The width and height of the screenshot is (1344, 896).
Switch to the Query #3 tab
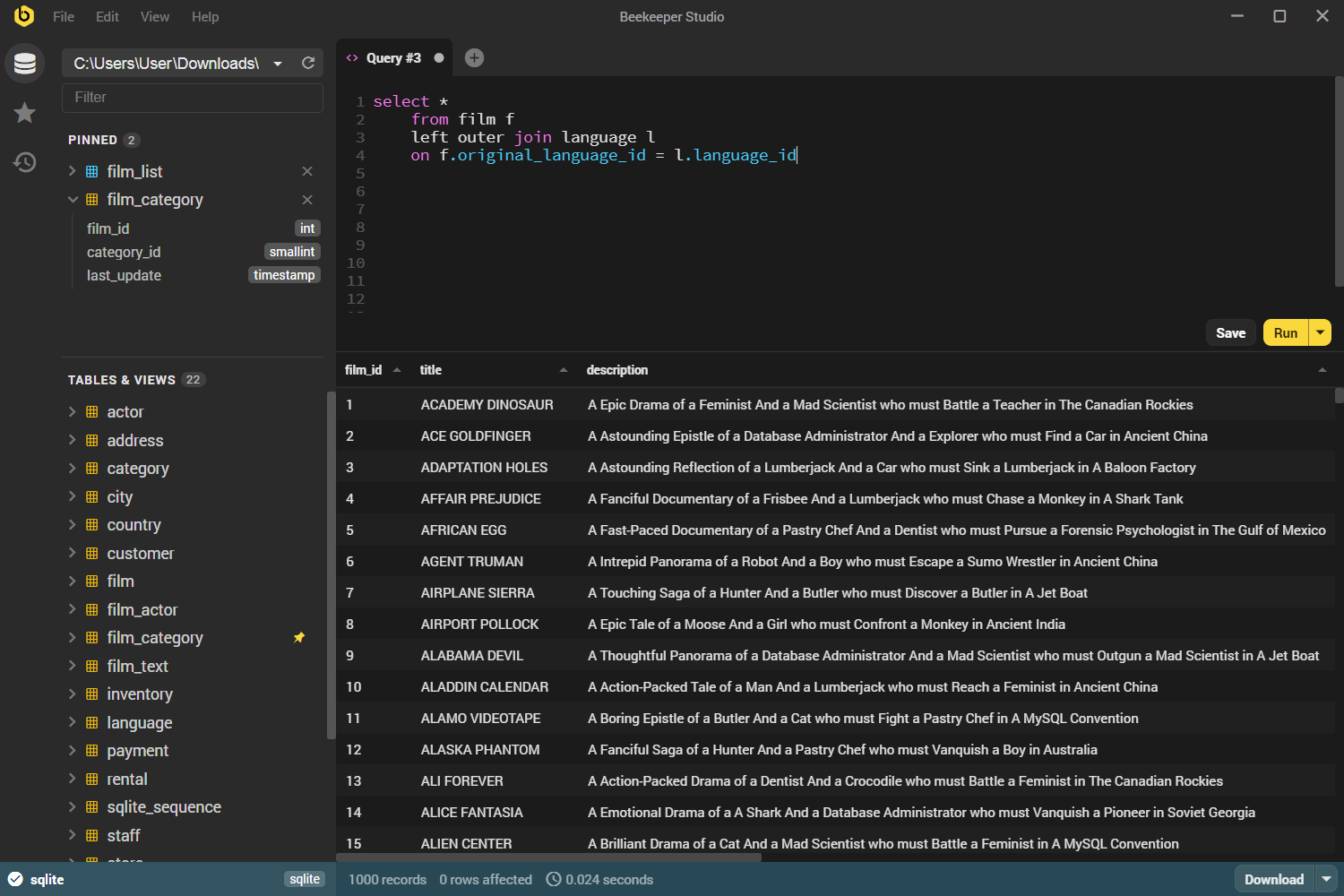pos(392,58)
